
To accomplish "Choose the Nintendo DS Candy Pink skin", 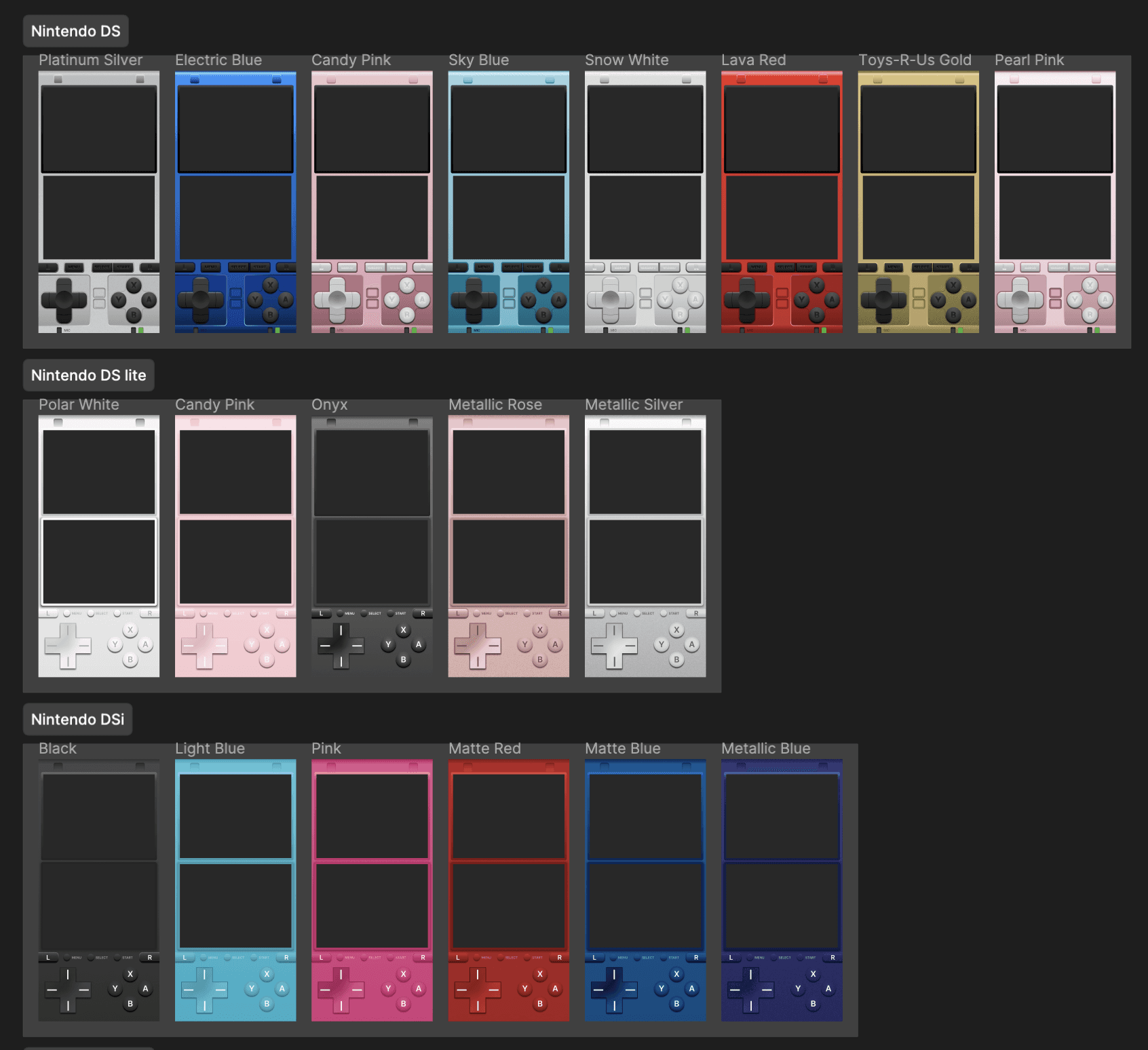I will [372, 202].
